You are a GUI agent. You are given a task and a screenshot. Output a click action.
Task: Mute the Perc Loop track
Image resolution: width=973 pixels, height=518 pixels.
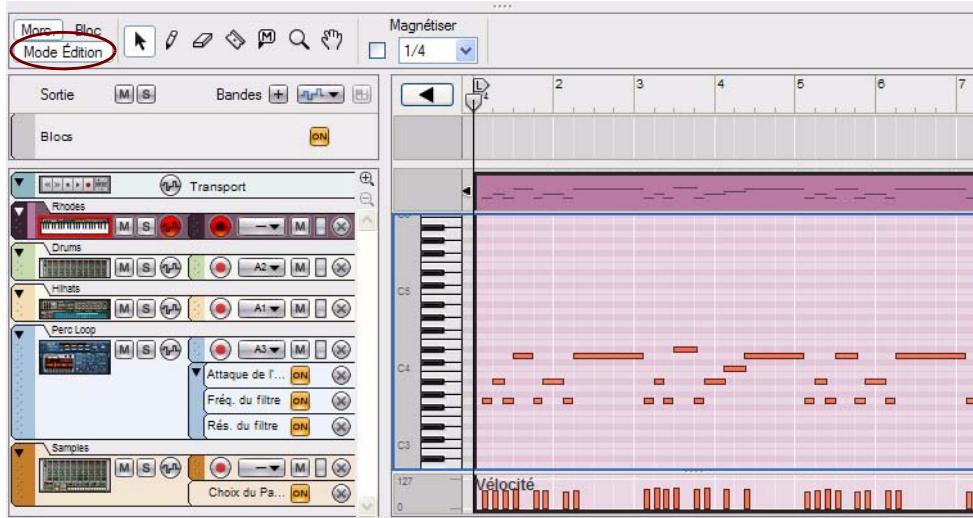[124, 349]
